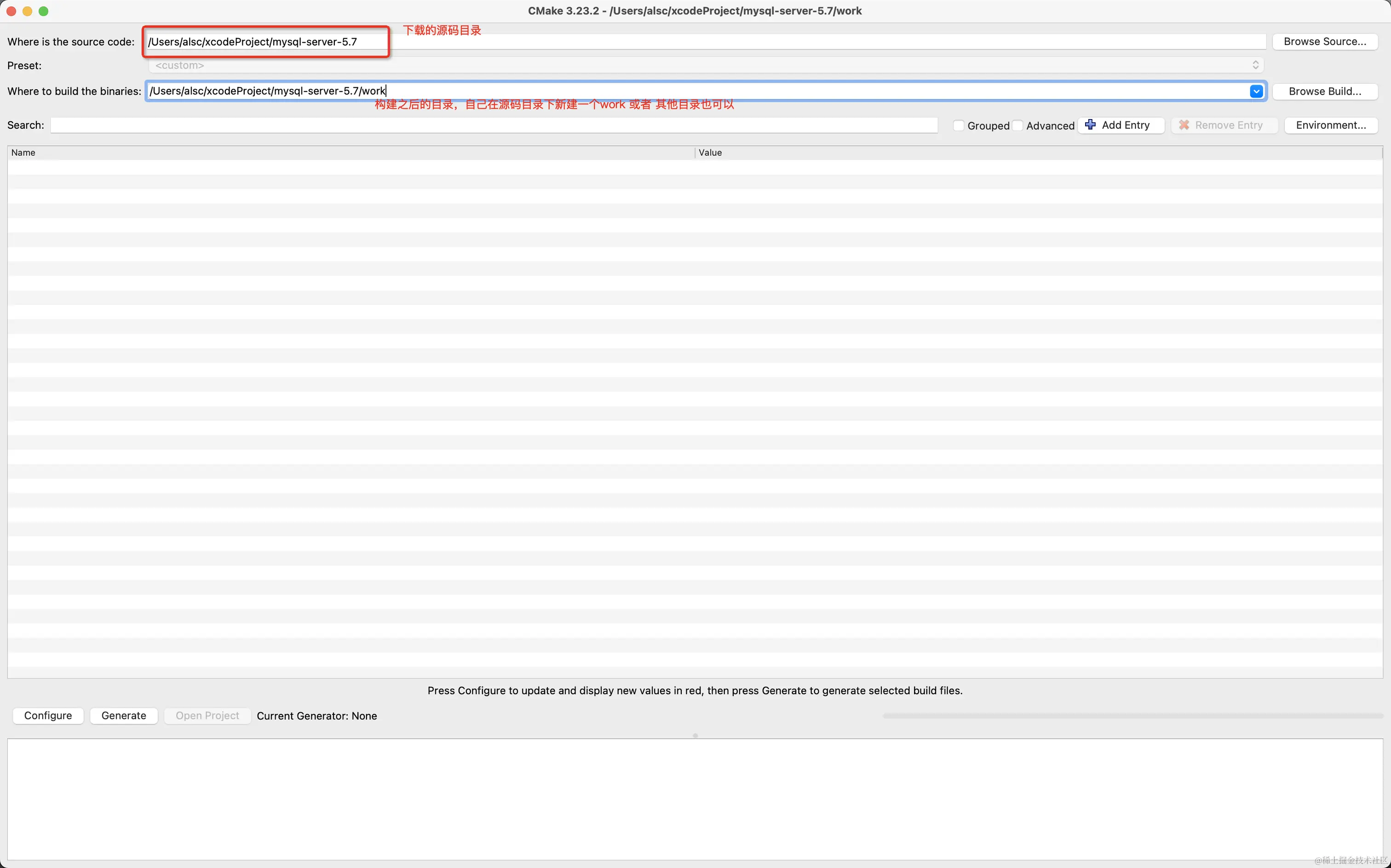Open the build path history dropdown arrow

[1256, 91]
